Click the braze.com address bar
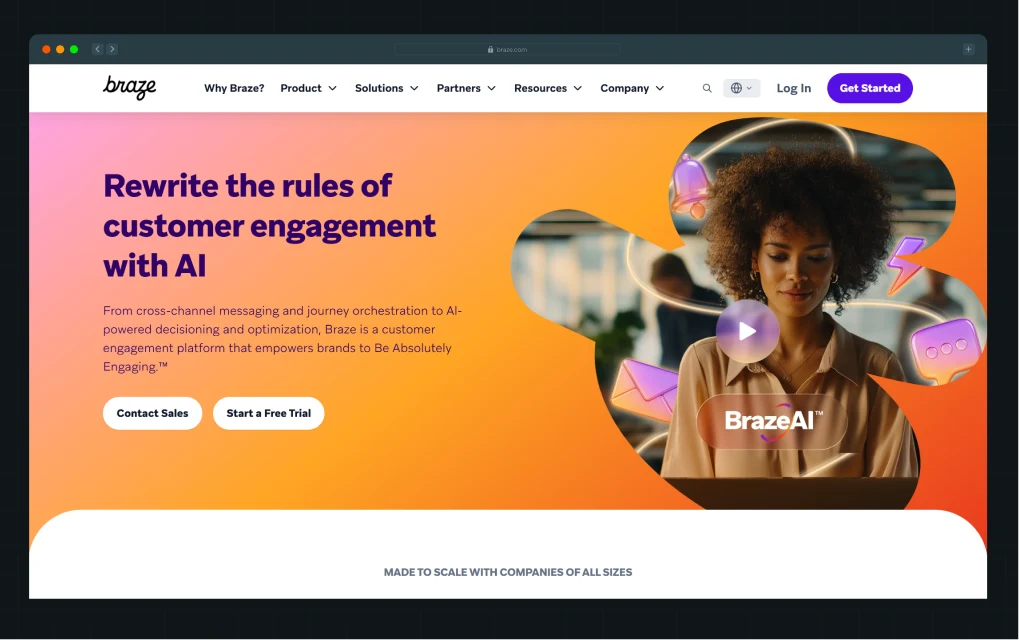1019x640 pixels. pyautogui.click(x=507, y=49)
